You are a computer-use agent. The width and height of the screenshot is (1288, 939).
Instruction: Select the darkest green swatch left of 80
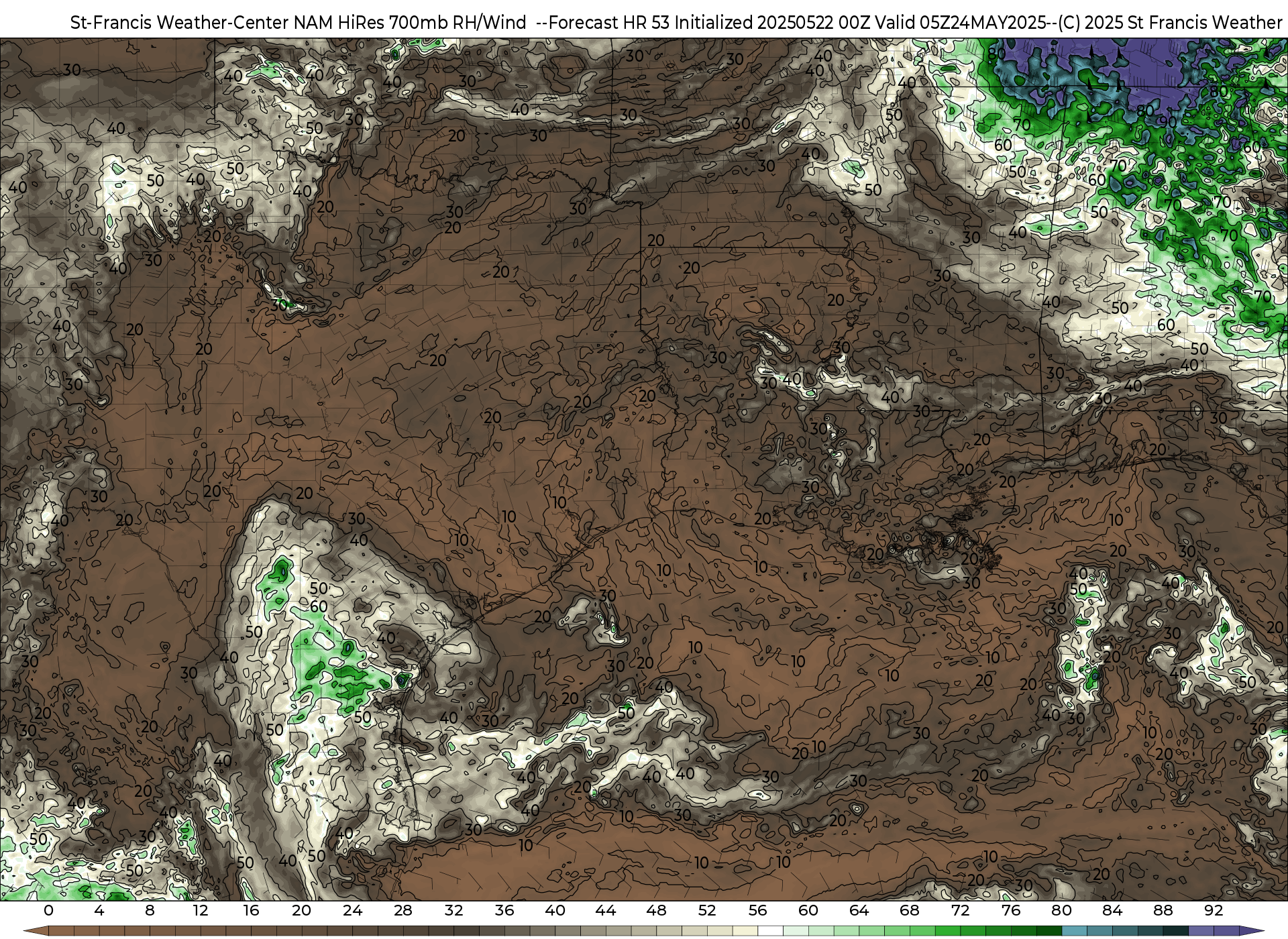pyautogui.click(x=1049, y=931)
